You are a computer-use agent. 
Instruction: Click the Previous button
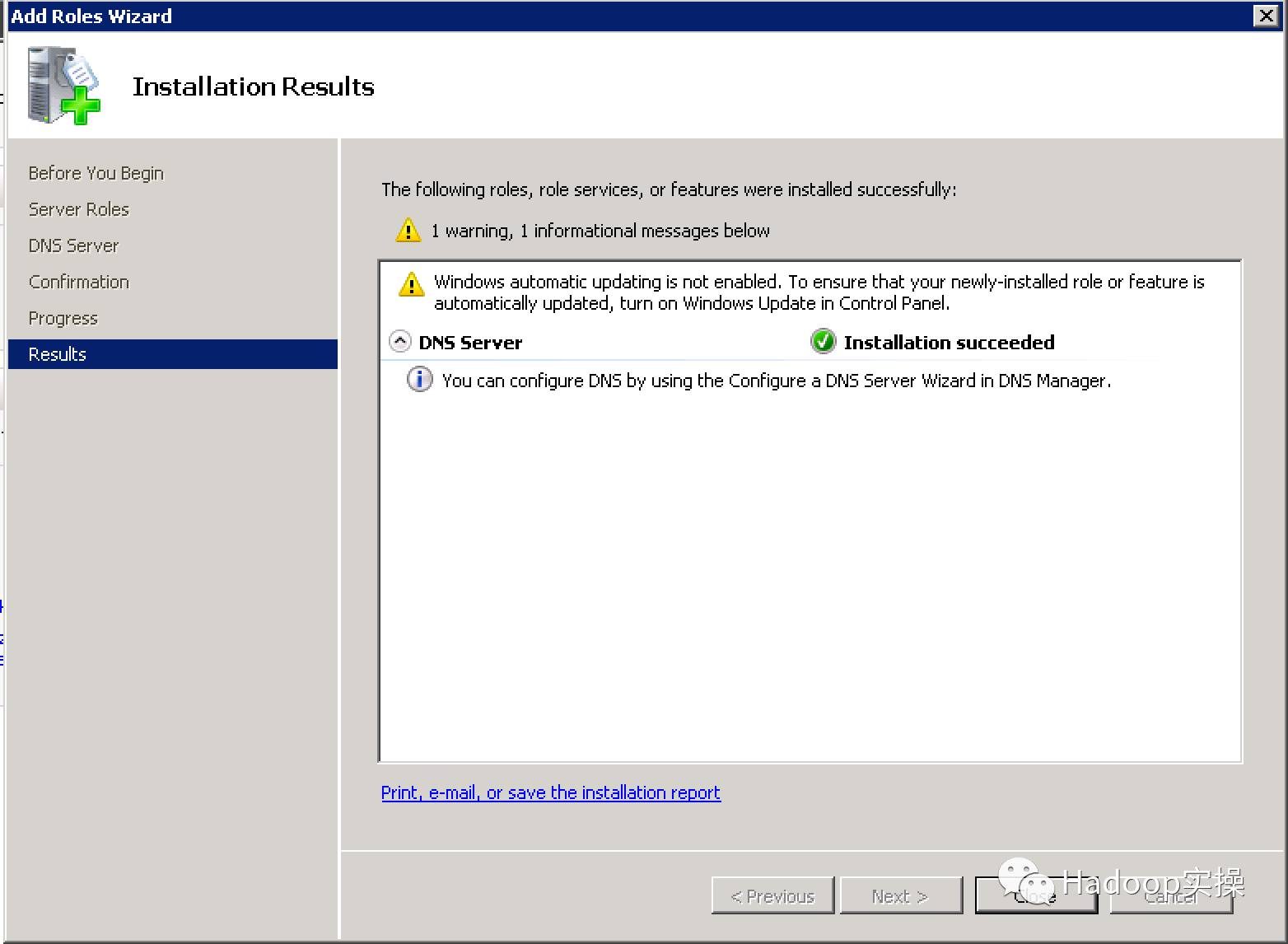[x=772, y=895]
